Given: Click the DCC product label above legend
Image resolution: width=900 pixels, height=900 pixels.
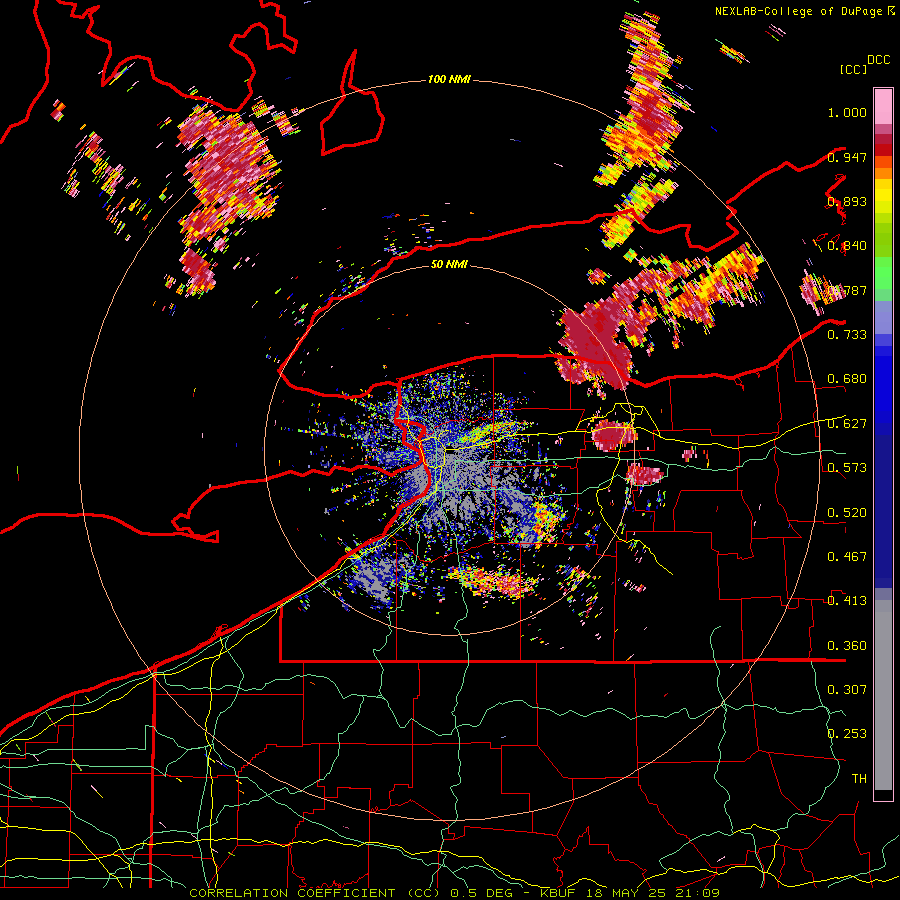Looking at the screenshot, I should click(x=878, y=60).
